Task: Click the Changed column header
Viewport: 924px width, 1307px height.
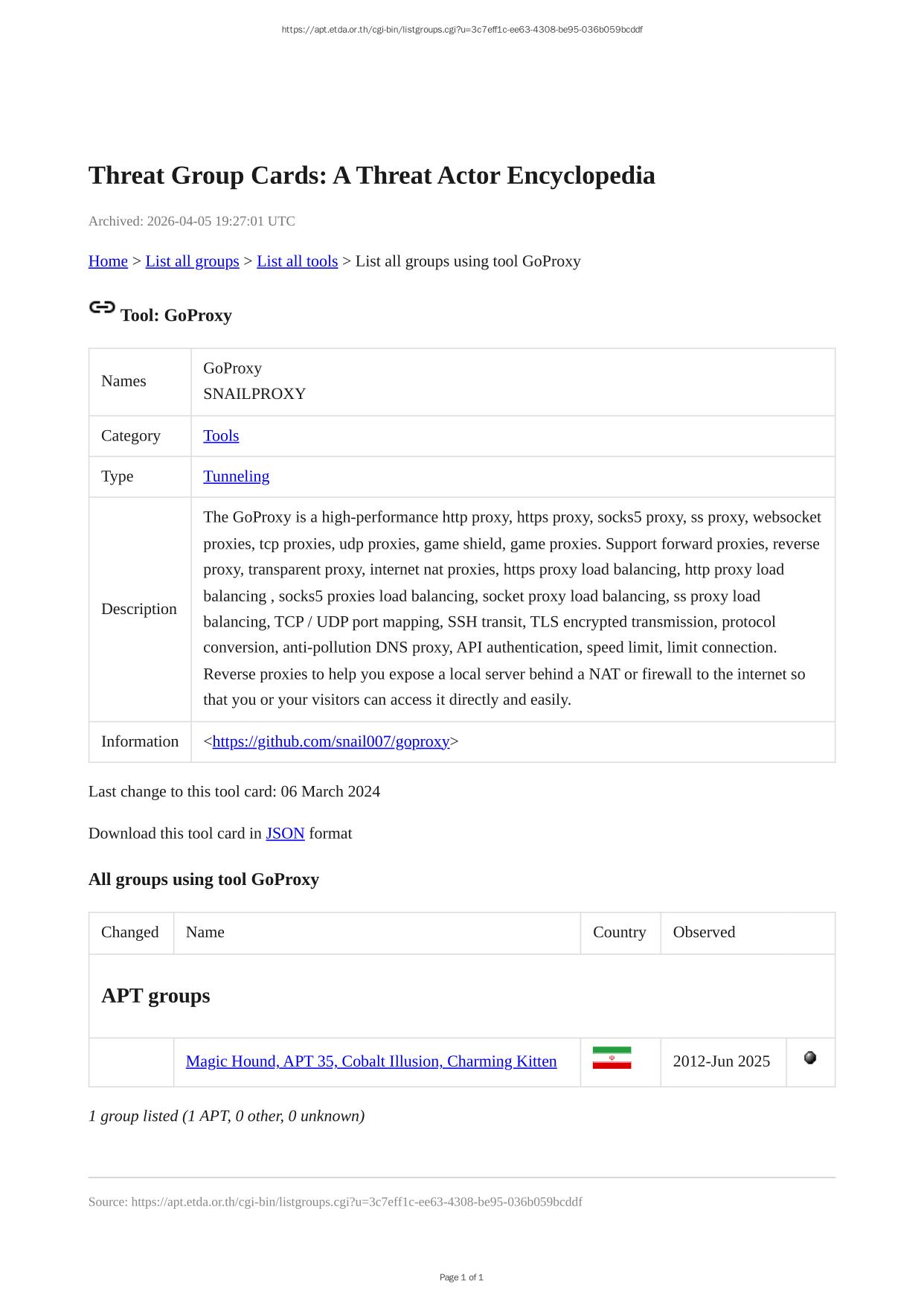Action: coord(129,932)
